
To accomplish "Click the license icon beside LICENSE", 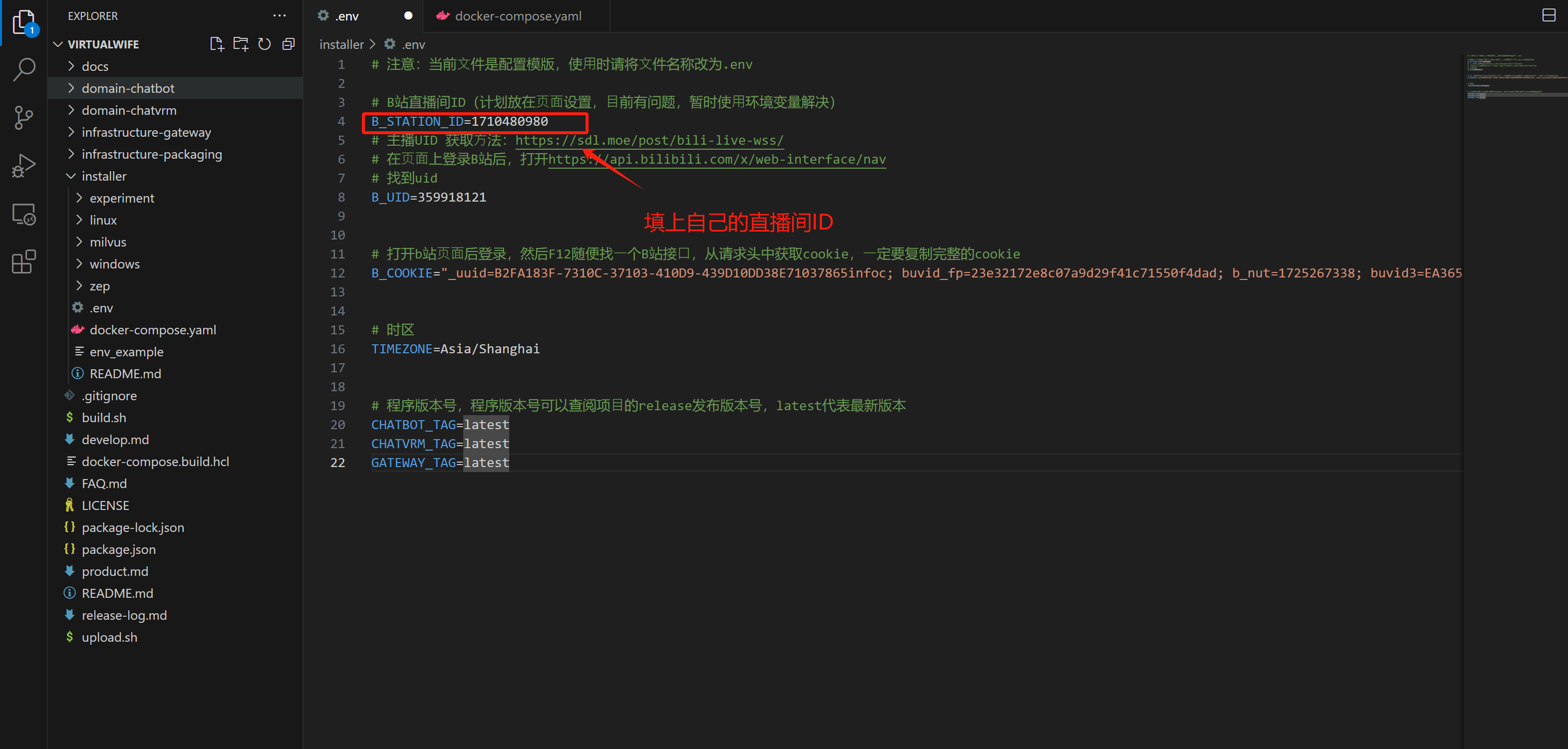I will click(69, 505).
